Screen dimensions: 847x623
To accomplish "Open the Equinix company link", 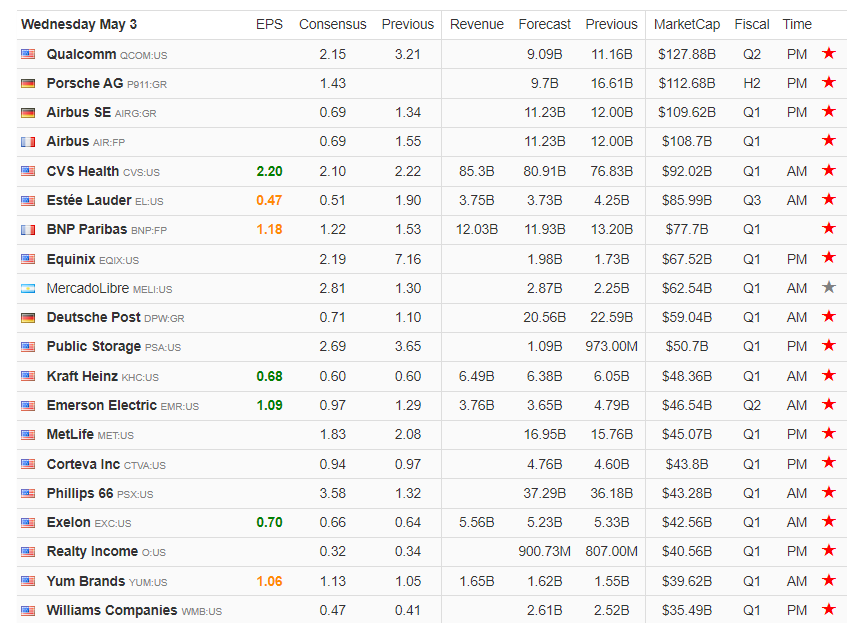I will pos(71,259).
